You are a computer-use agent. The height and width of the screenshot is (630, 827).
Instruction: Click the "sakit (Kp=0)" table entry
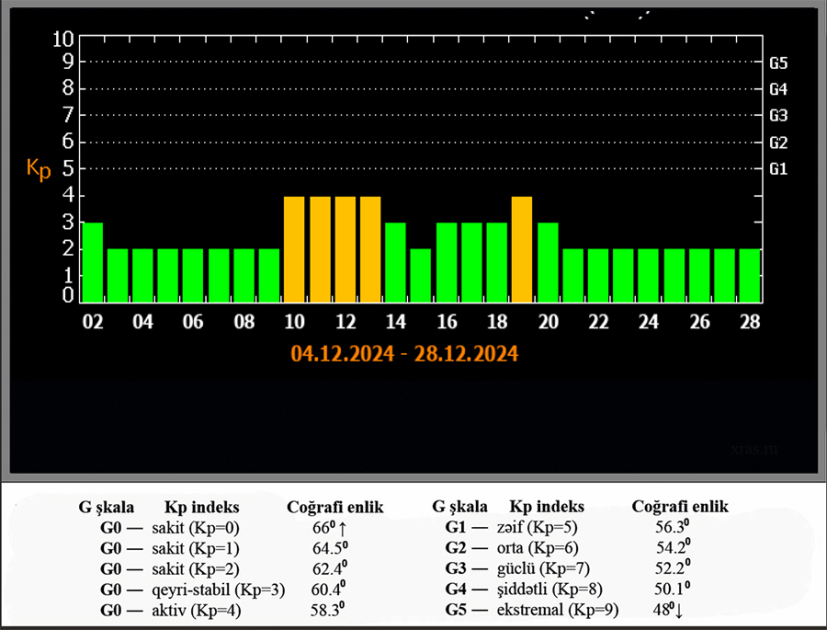(196, 528)
